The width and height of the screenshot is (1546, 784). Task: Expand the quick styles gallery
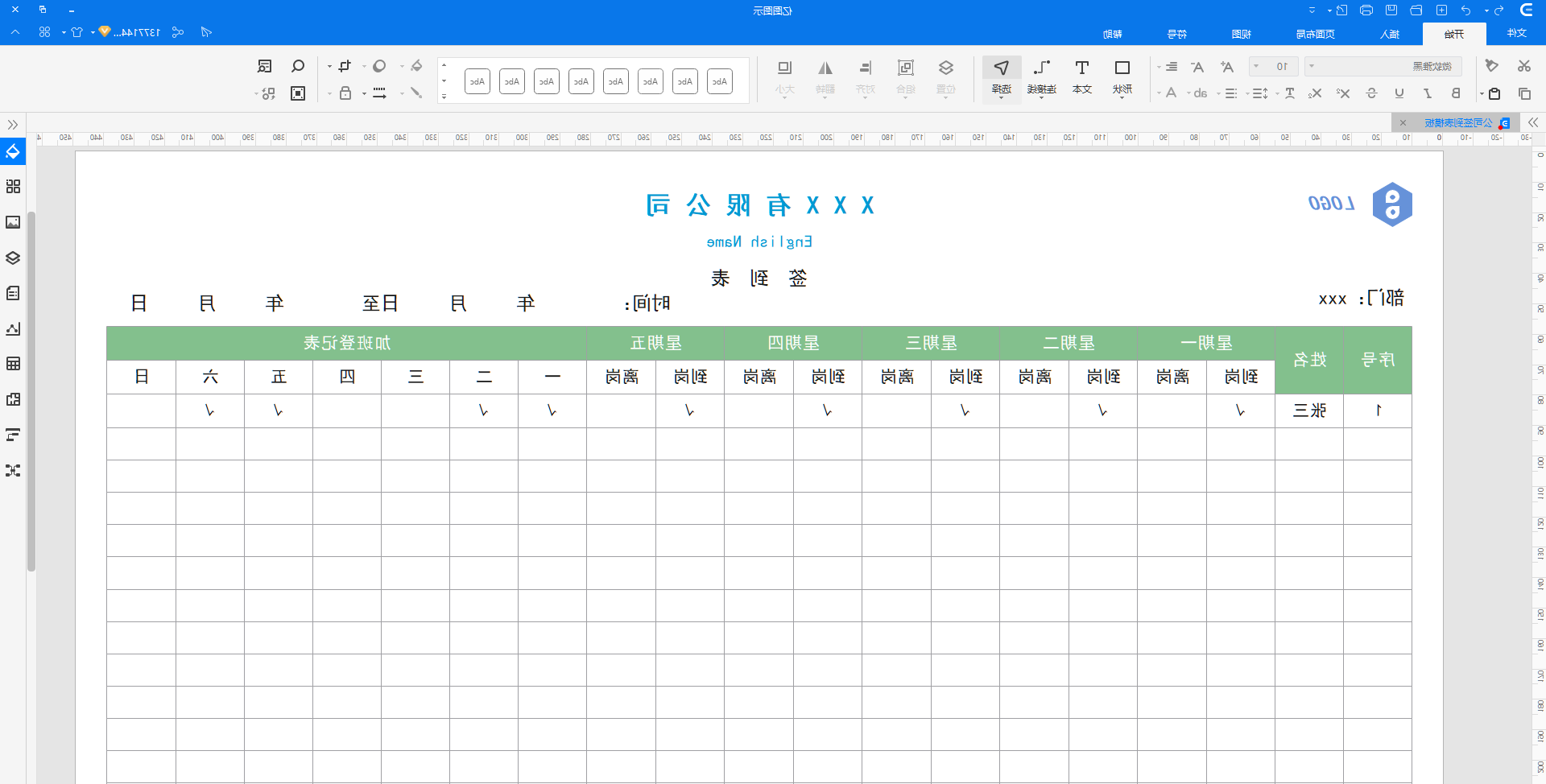(444, 97)
